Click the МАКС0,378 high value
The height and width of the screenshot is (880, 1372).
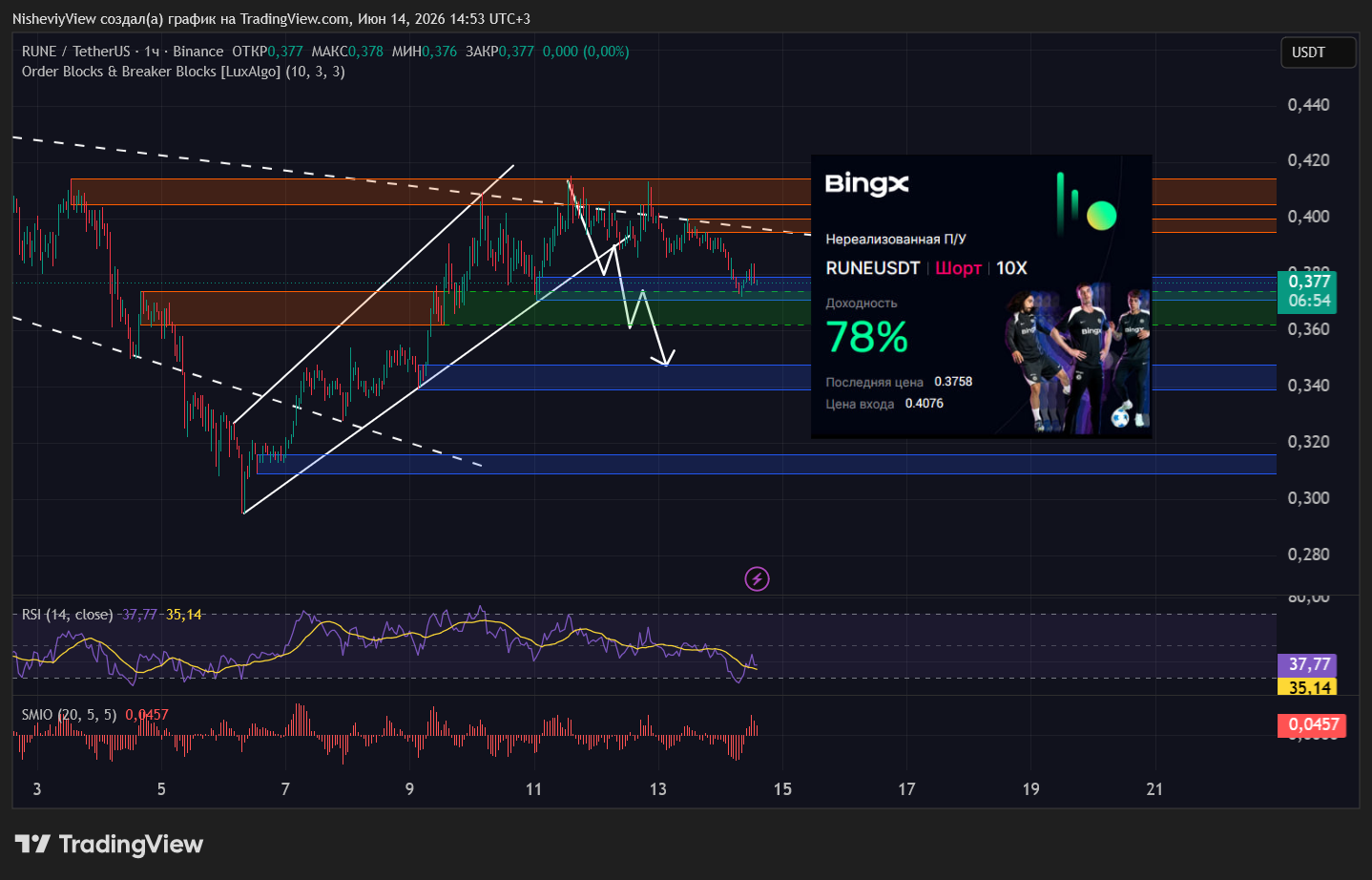pyautogui.click(x=347, y=52)
